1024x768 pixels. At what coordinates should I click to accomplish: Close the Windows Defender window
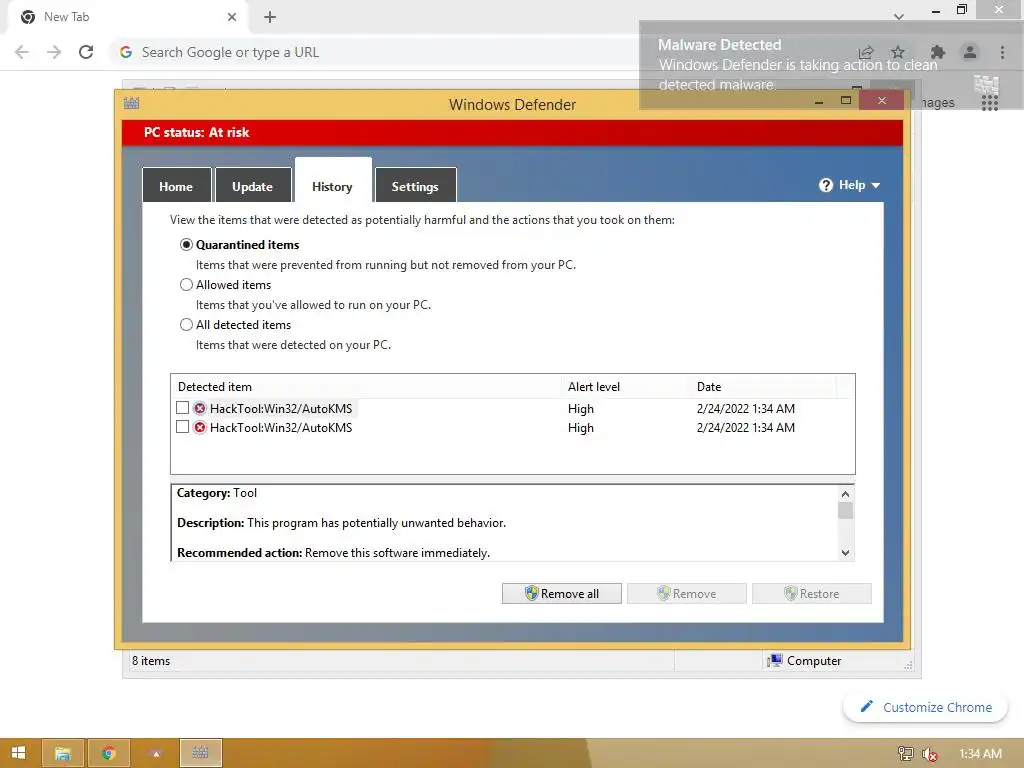pyautogui.click(x=882, y=101)
